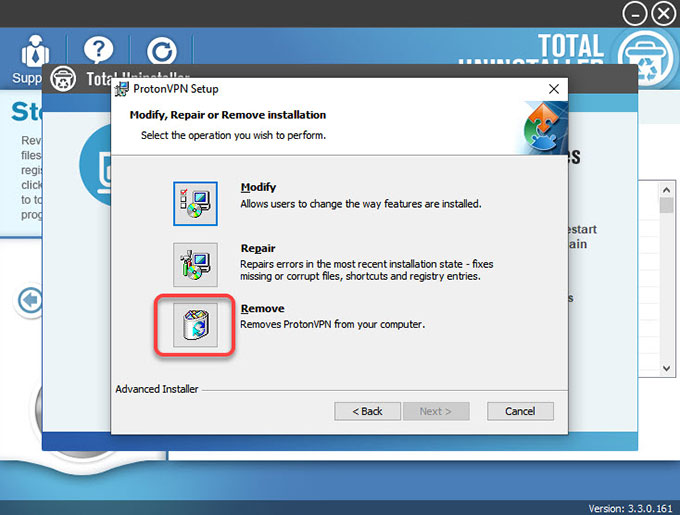Click the inner Total Uninstaller dialog icon
680x515 pixels.
pos(63,79)
